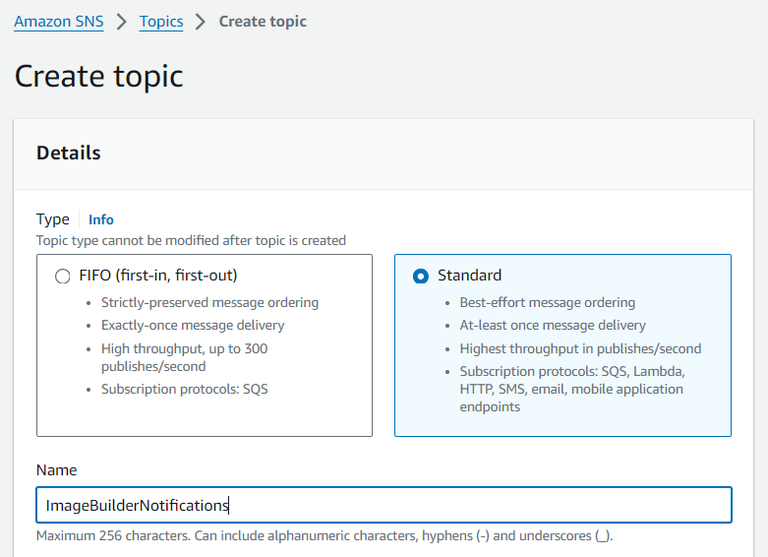
Task: Click the Name text input field
Action: [383, 505]
